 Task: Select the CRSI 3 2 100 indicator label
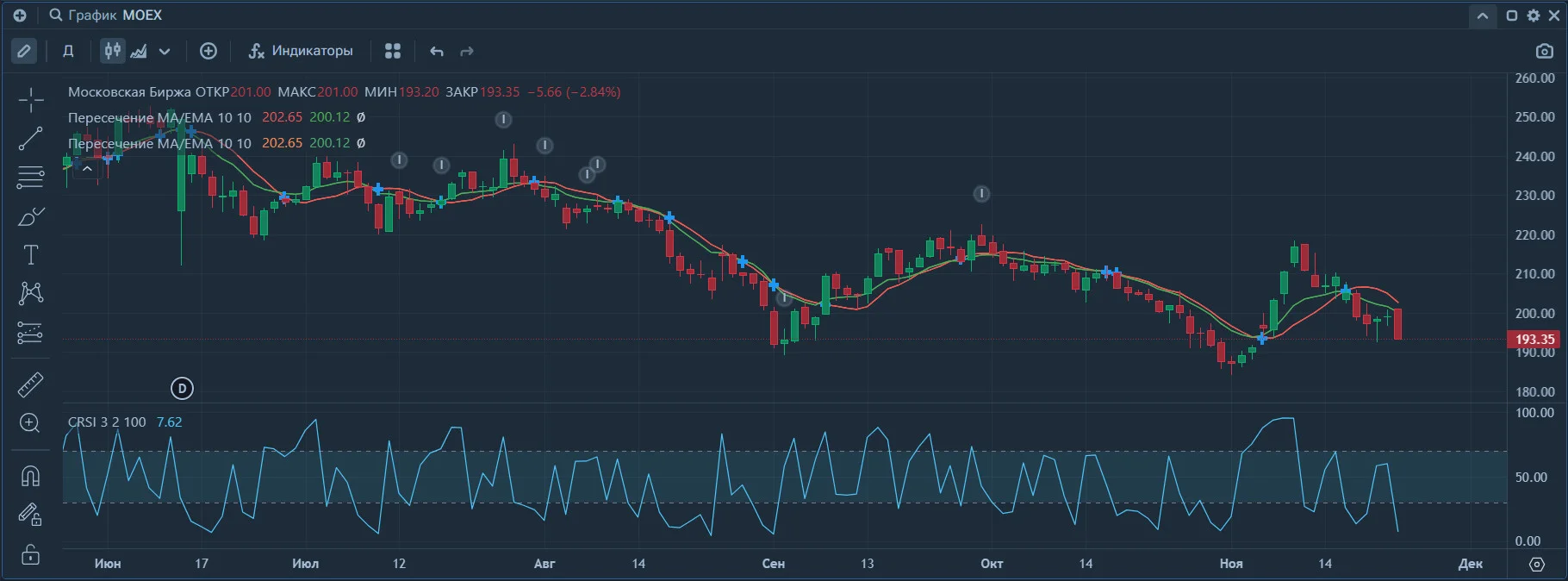tap(107, 422)
